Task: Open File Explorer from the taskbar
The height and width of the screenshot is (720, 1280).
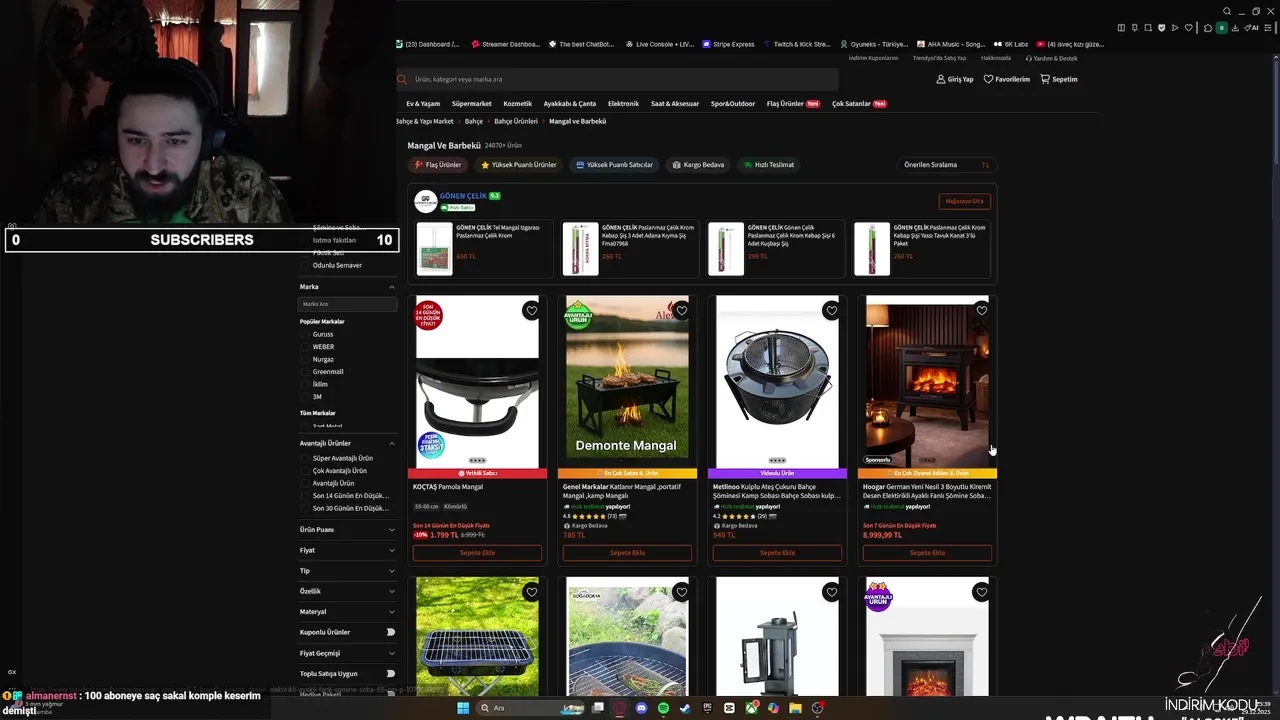Action: [x=796, y=708]
